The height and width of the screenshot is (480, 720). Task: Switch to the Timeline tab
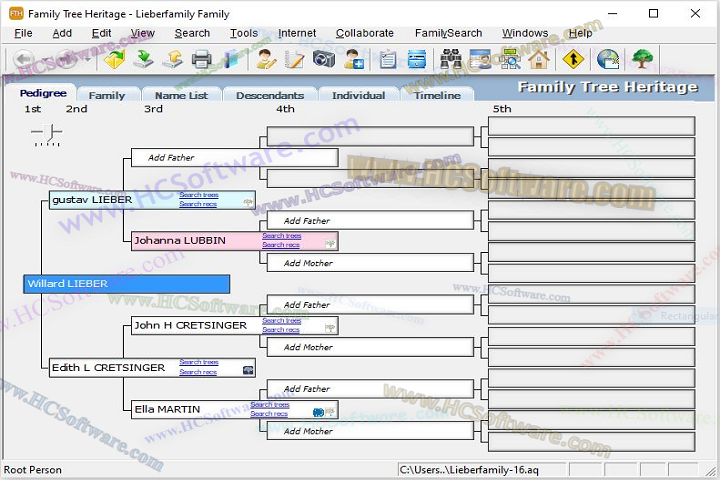(437, 96)
